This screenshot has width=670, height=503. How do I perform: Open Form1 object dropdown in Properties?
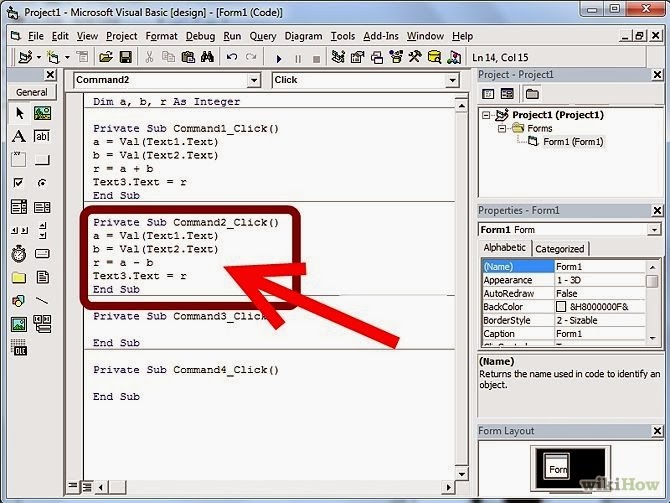pos(654,229)
